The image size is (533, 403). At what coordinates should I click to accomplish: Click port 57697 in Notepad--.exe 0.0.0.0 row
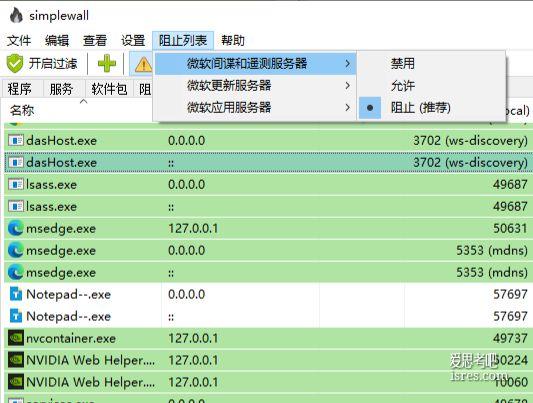coord(510,294)
